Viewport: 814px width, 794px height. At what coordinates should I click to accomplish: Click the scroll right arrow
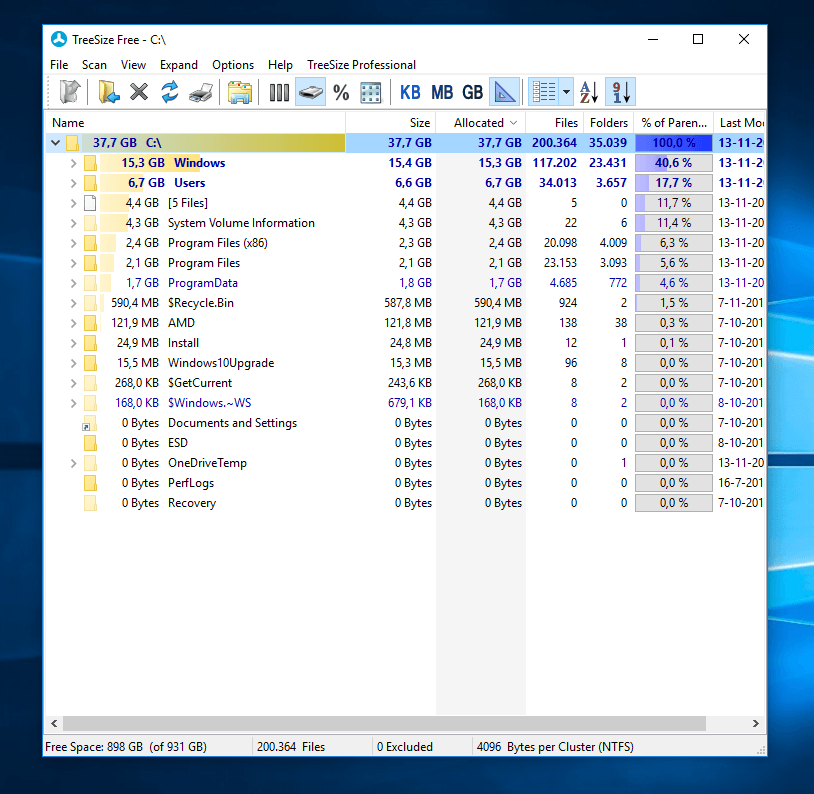pyautogui.click(x=755, y=723)
